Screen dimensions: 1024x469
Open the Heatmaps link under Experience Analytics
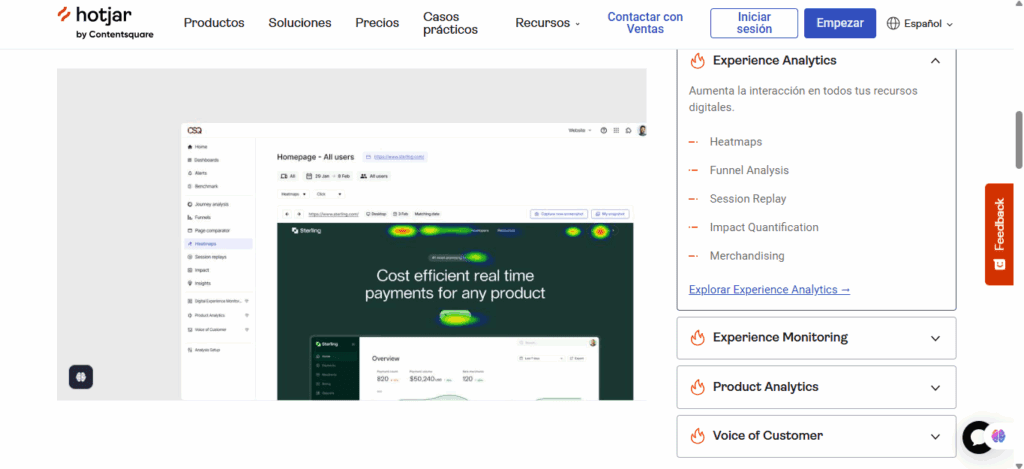click(x=735, y=142)
